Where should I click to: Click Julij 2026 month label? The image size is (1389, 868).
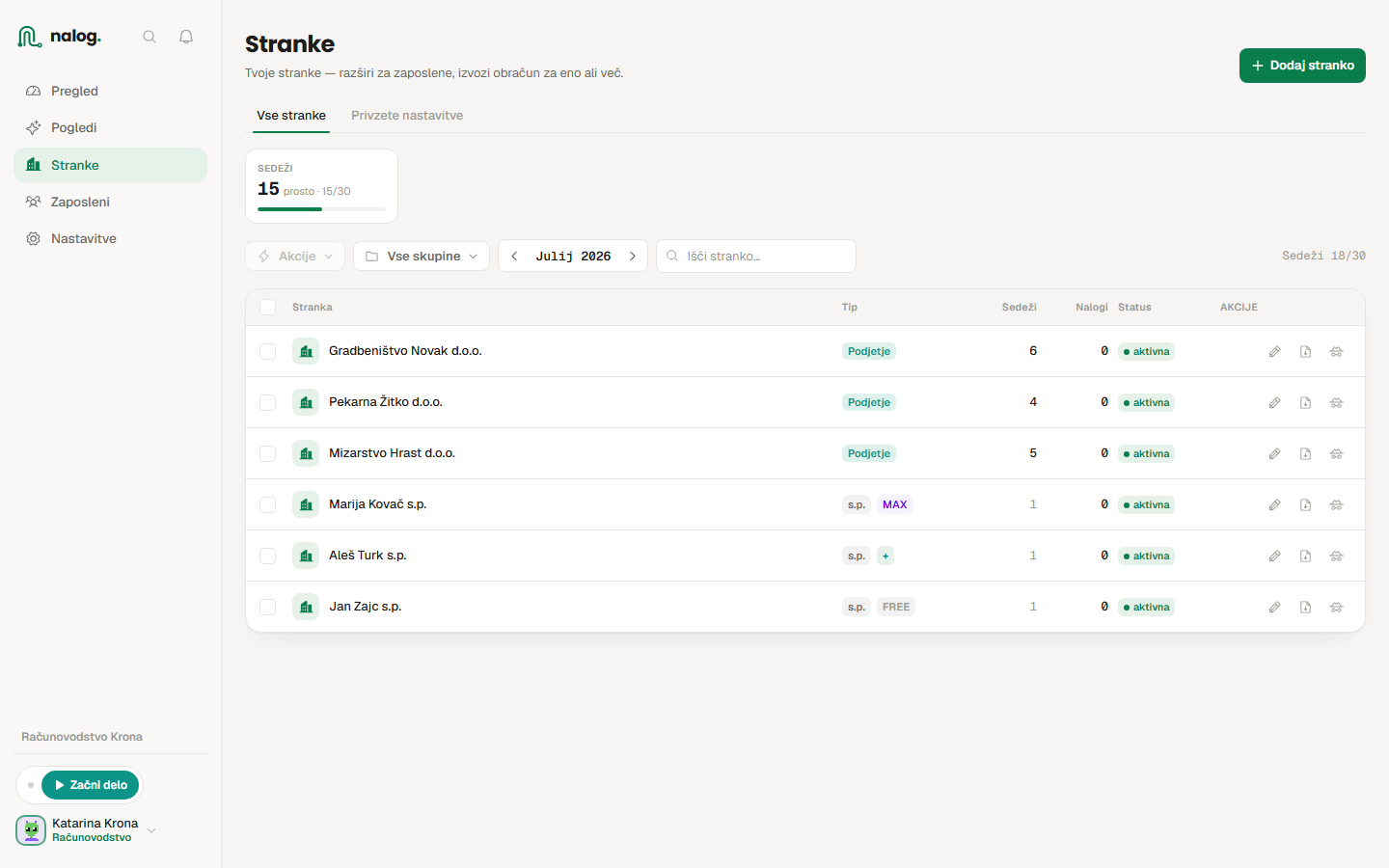point(573,256)
